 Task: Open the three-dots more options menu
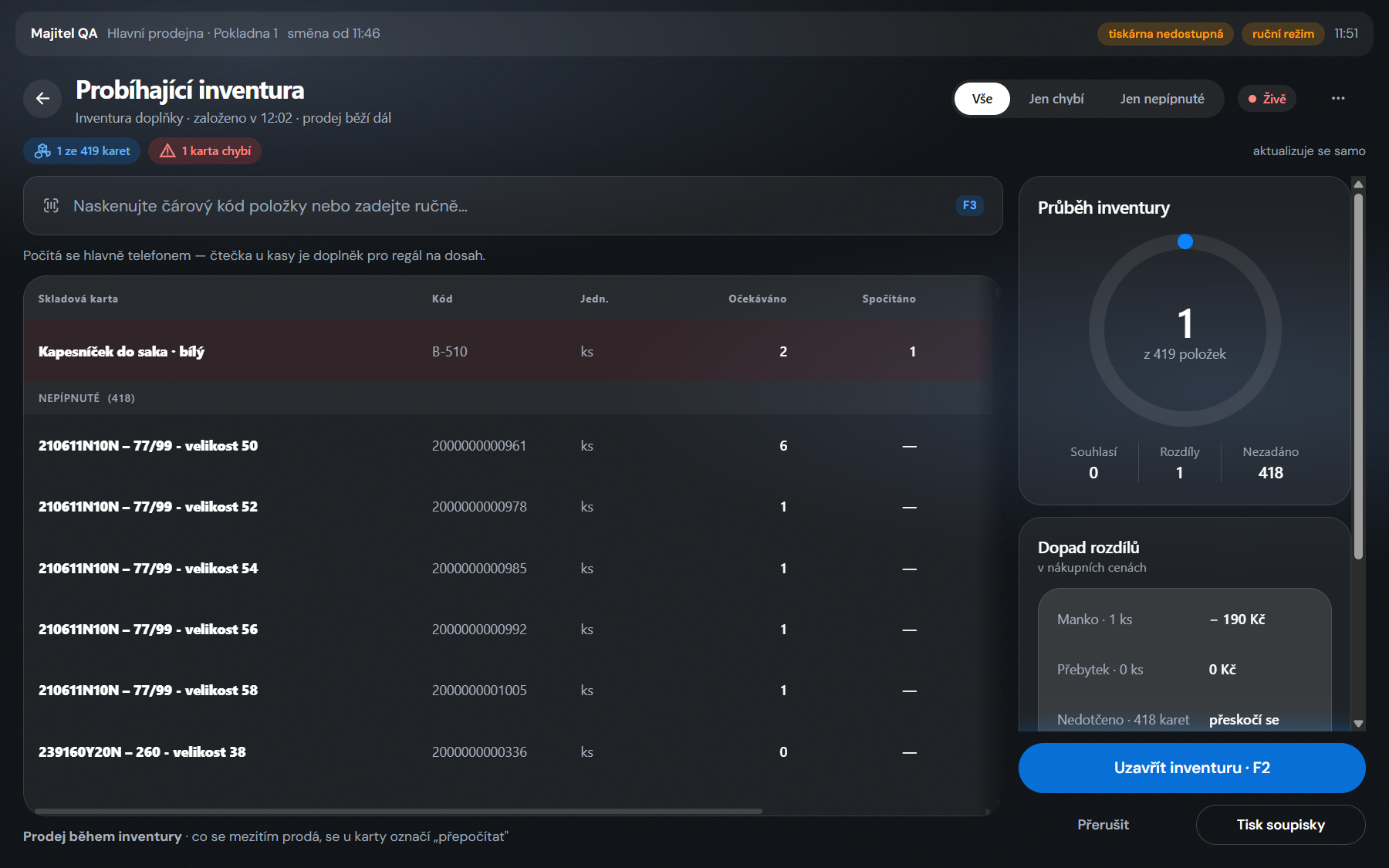pyautogui.click(x=1338, y=99)
